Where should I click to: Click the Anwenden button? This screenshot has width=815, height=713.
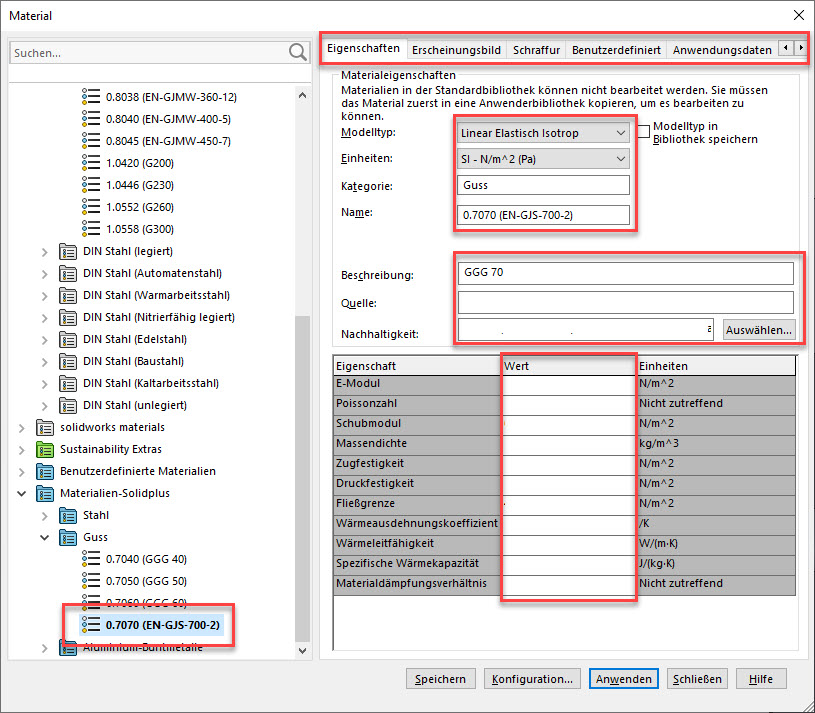623,679
